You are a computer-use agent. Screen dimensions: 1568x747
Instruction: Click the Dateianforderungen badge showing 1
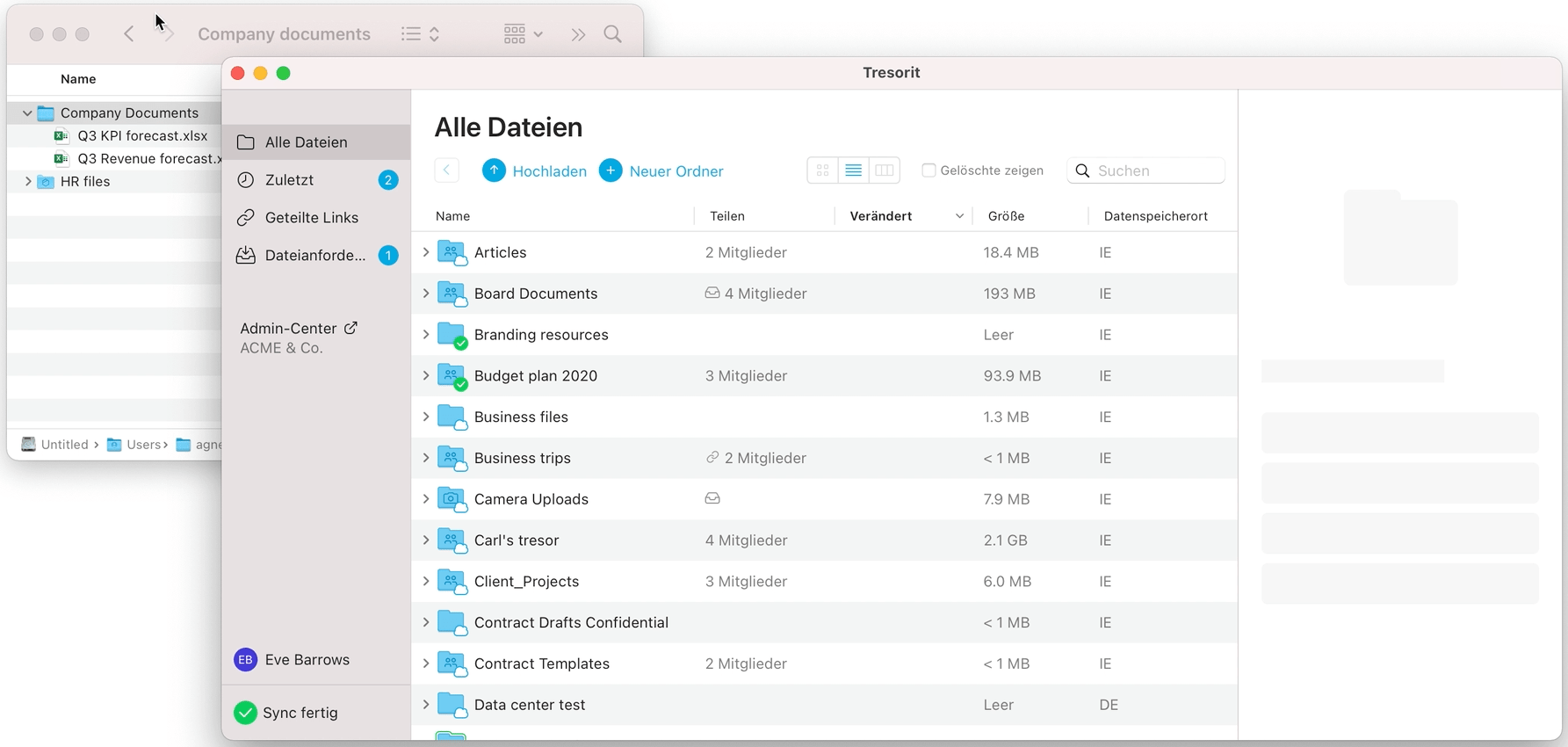point(388,256)
